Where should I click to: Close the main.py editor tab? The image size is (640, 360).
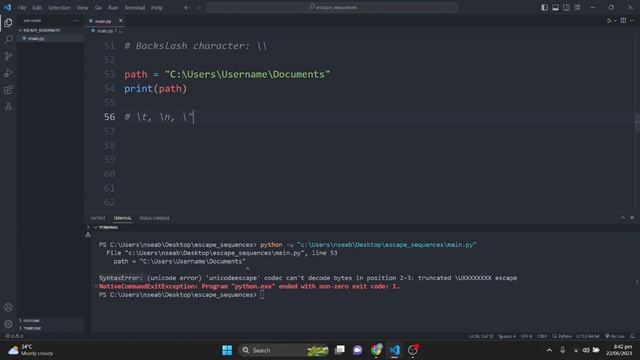120,20
